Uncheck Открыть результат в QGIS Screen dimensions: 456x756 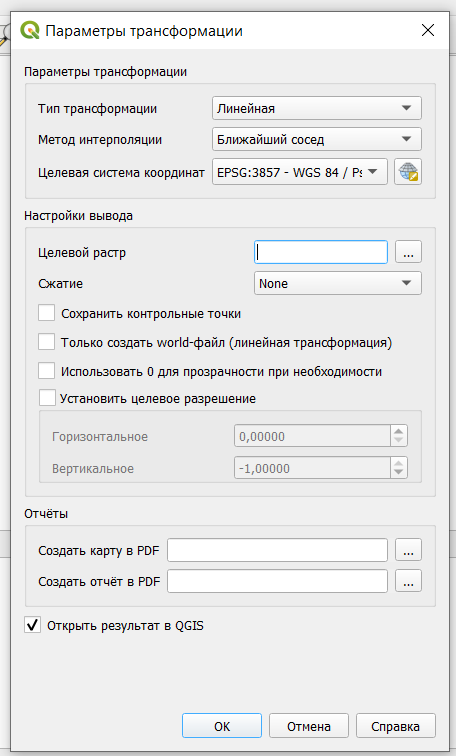32,625
